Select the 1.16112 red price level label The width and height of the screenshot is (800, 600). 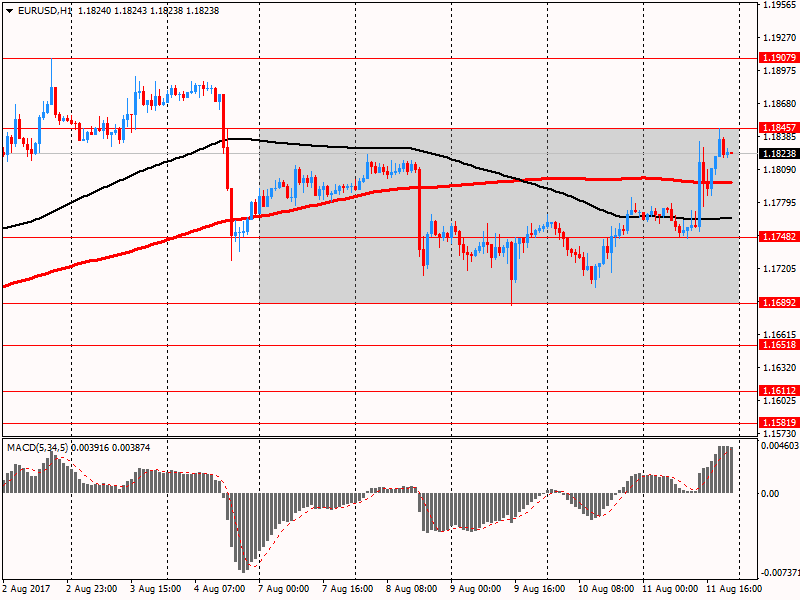click(779, 391)
